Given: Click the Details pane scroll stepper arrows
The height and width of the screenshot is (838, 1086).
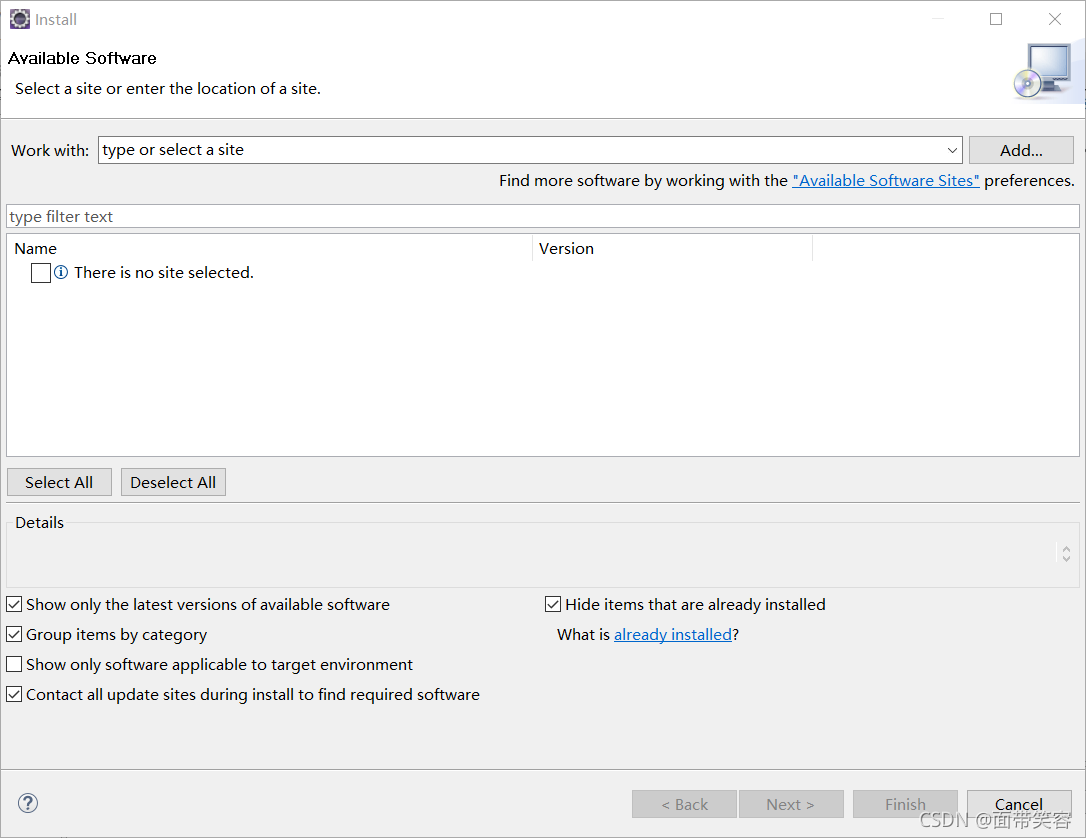Looking at the screenshot, I should (1066, 553).
